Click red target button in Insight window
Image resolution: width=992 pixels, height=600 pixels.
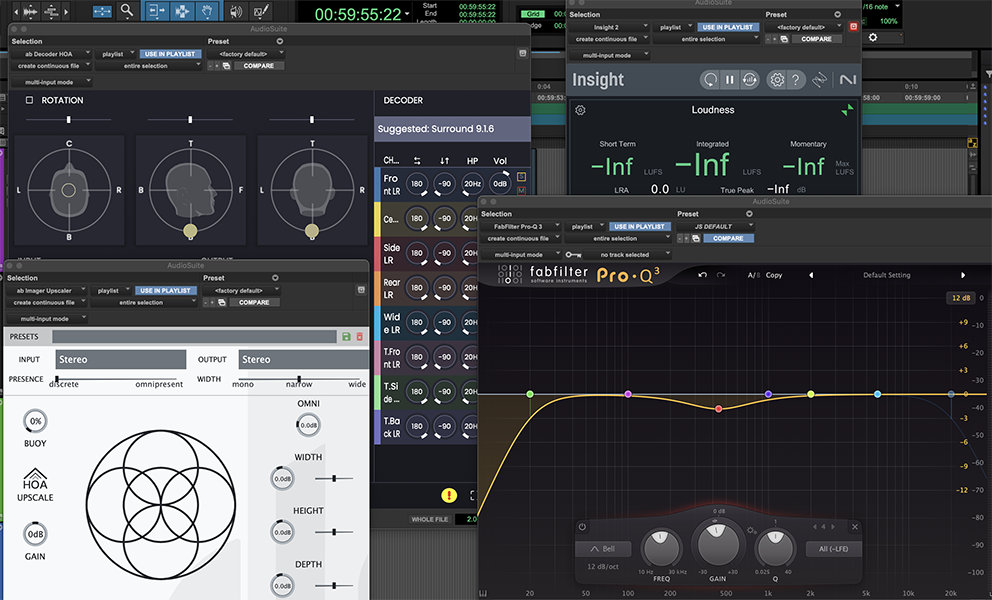853,27
